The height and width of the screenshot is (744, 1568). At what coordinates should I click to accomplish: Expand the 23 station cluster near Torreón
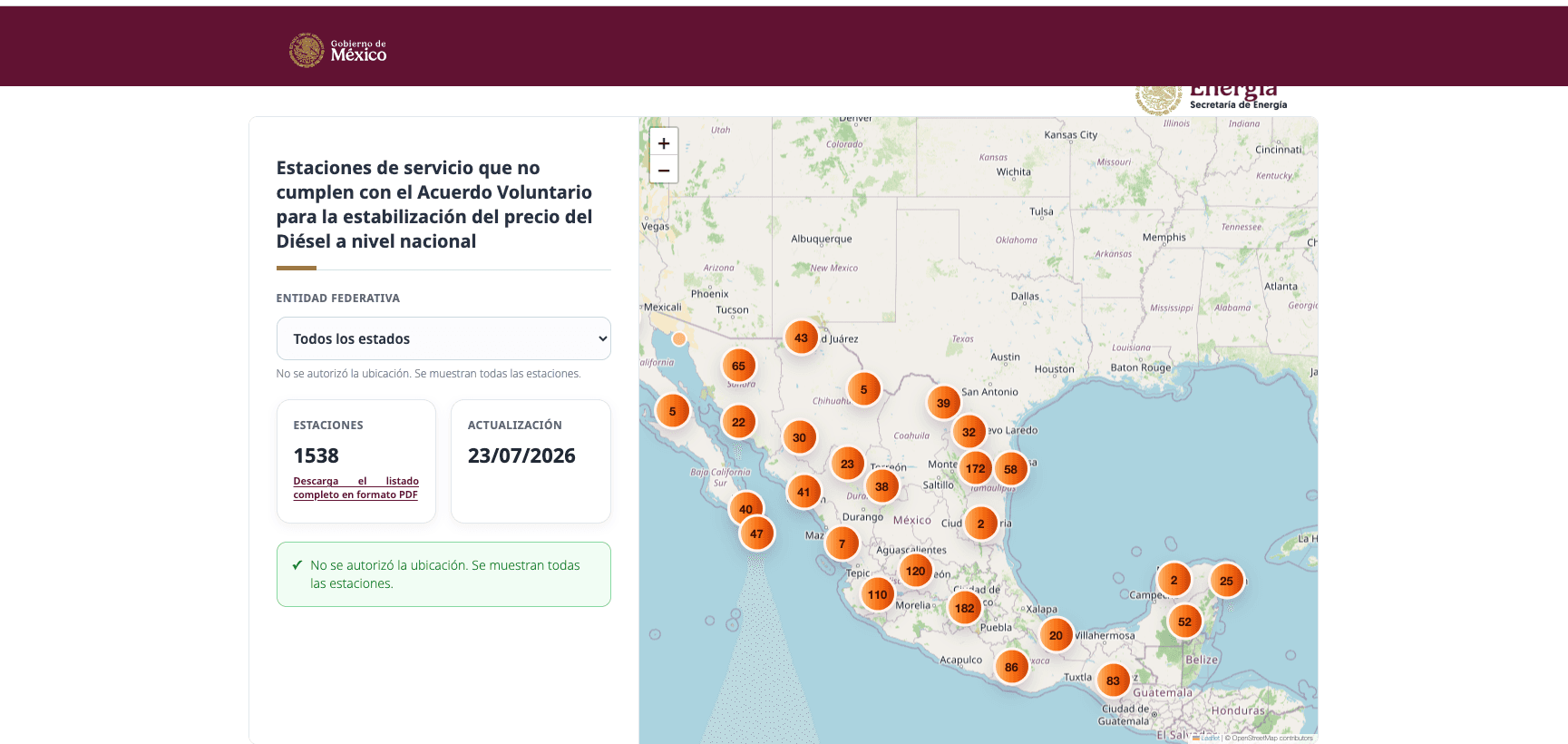point(847,464)
